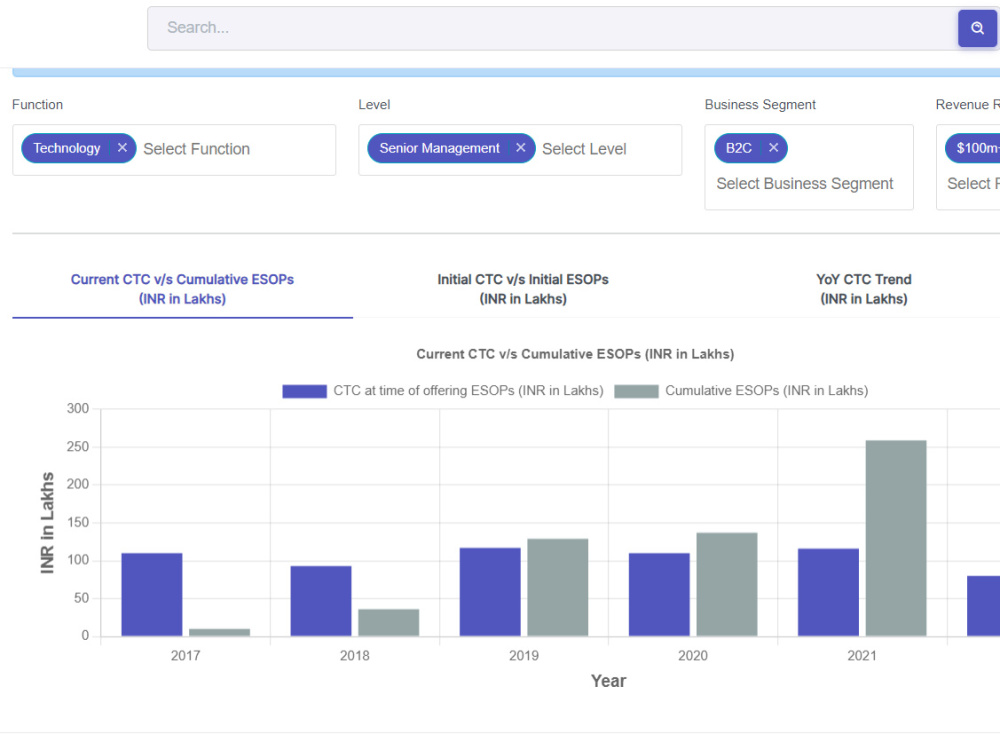Click the 2019 gray Cumulative ESOPs bar
The image size is (1000, 750).
tap(557, 587)
